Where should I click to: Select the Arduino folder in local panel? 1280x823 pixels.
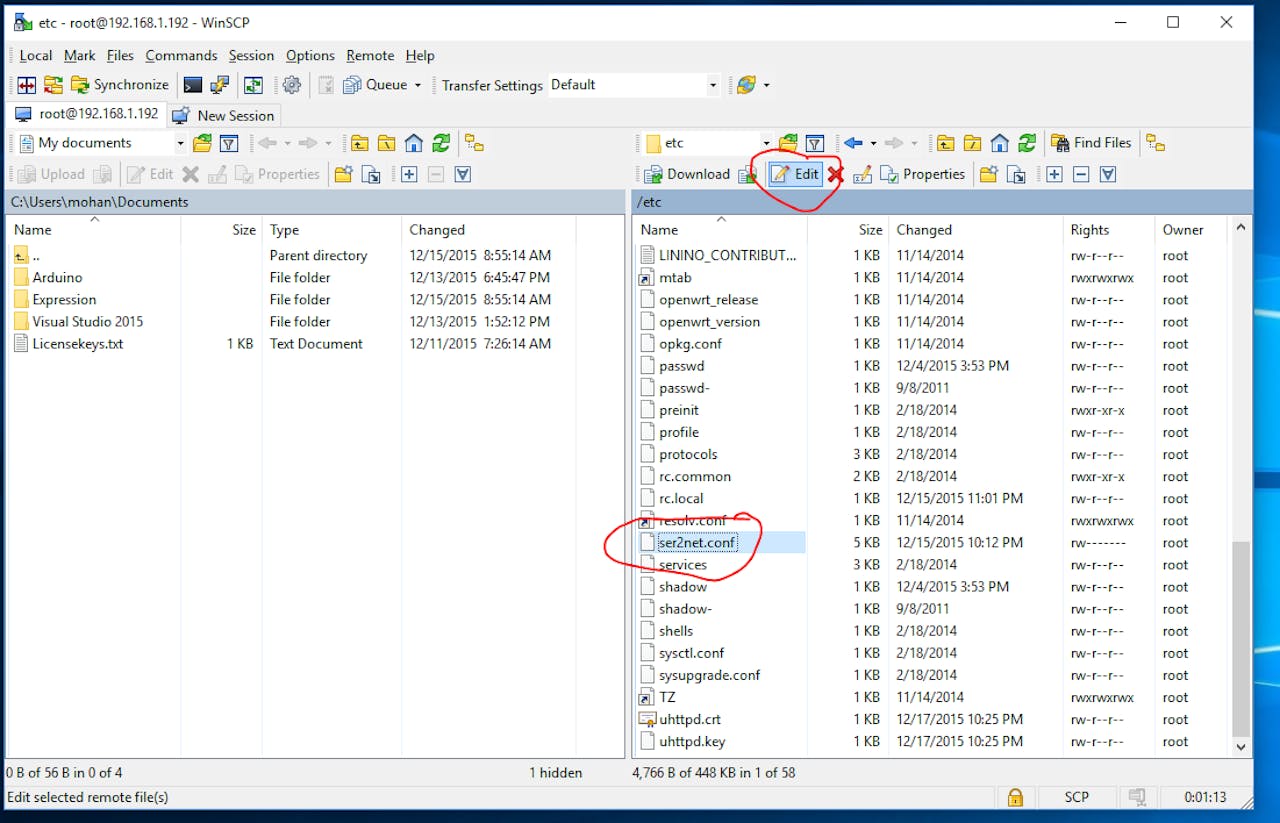click(57, 277)
